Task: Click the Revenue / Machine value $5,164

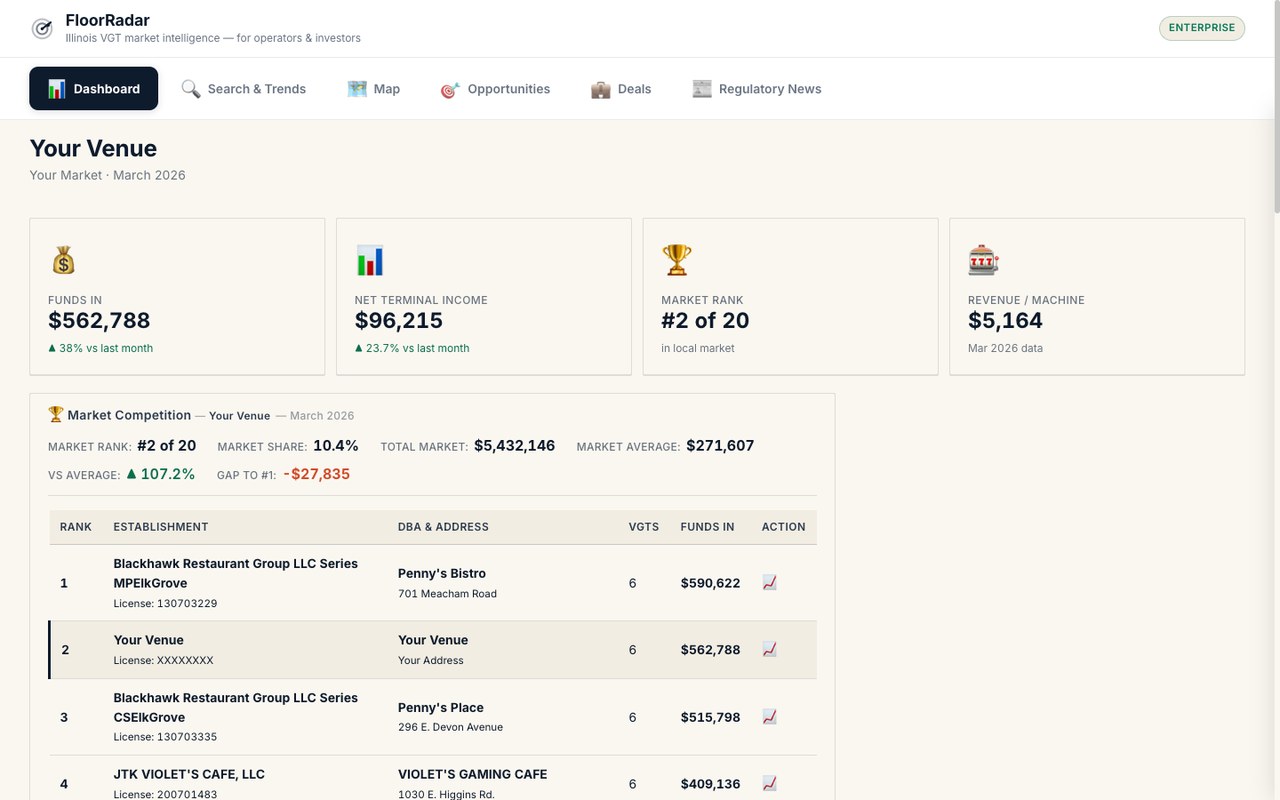Action: click(x=1005, y=321)
